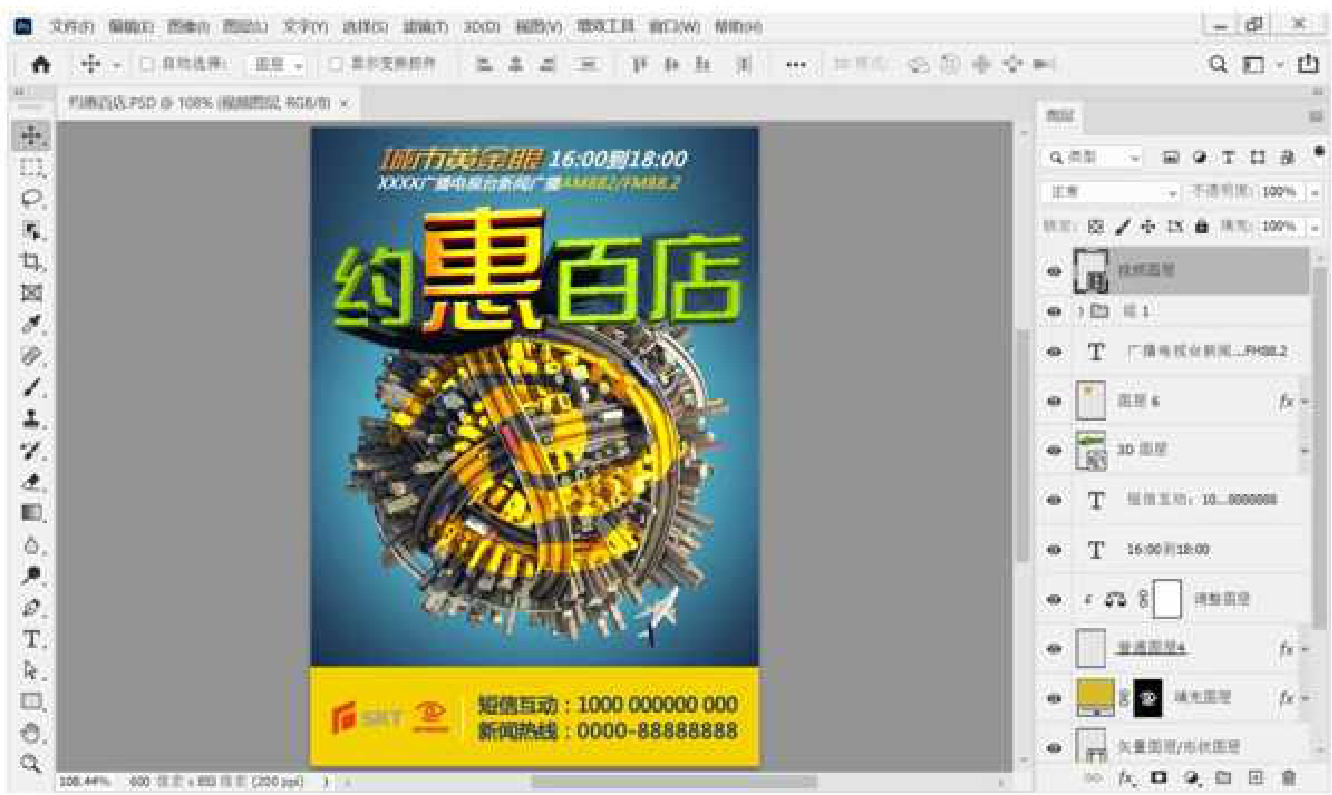Pick the Eyedropper tool
1332x795 pixels.
(x=31, y=324)
